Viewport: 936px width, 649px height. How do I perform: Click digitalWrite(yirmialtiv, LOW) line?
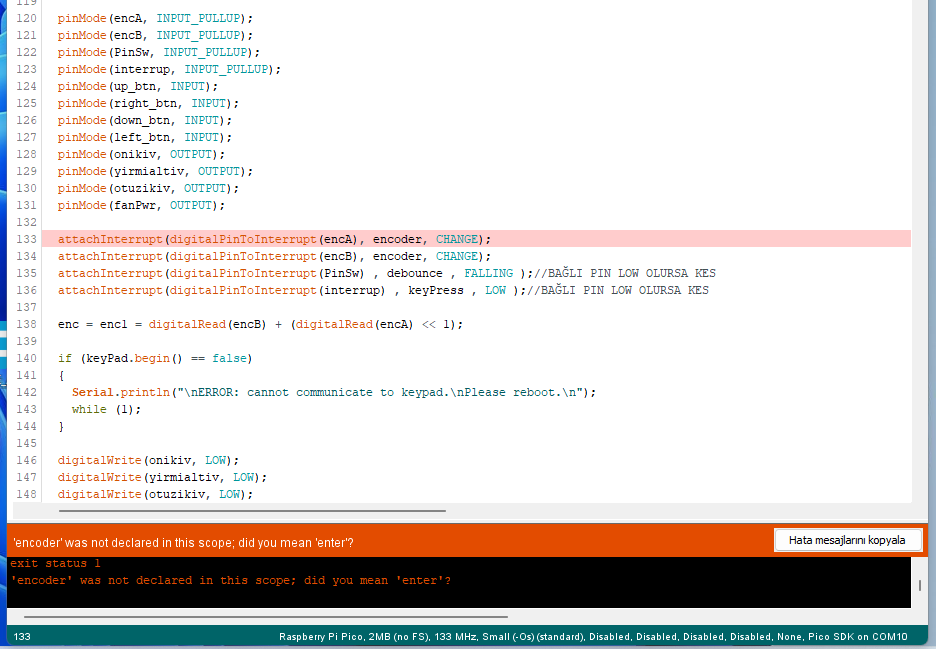tap(162, 477)
